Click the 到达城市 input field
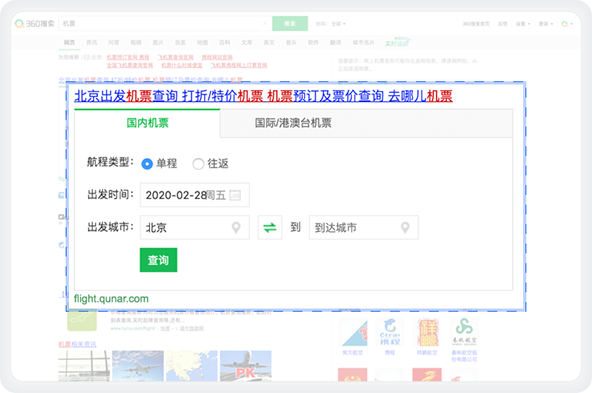Screen dimensions: 592x393 [x=364, y=228]
